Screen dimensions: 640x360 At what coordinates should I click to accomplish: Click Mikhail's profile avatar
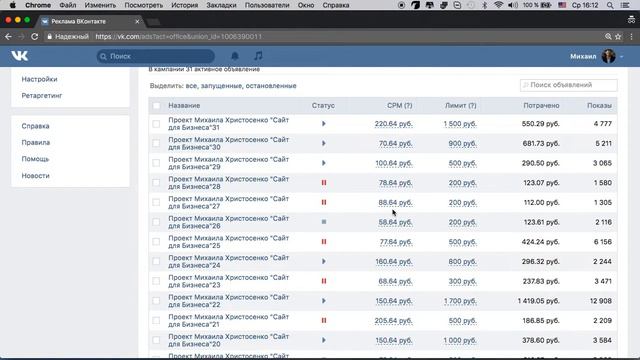pyautogui.click(x=608, y=56)
